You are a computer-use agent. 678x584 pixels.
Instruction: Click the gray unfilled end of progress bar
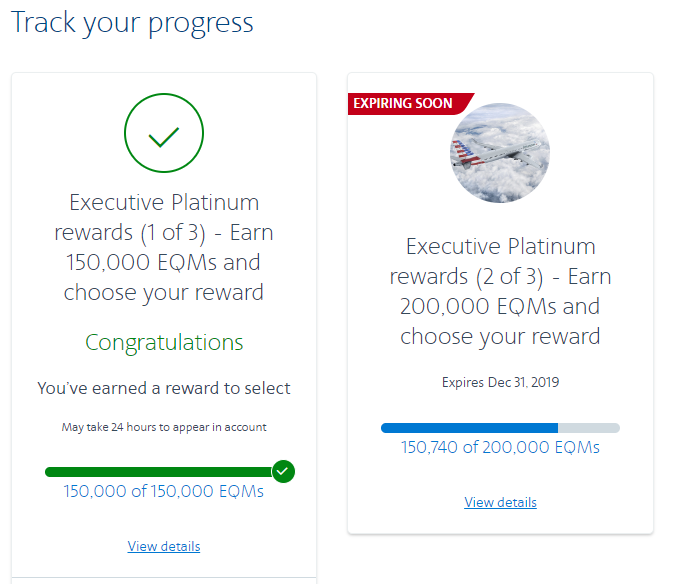coord(590,428)
